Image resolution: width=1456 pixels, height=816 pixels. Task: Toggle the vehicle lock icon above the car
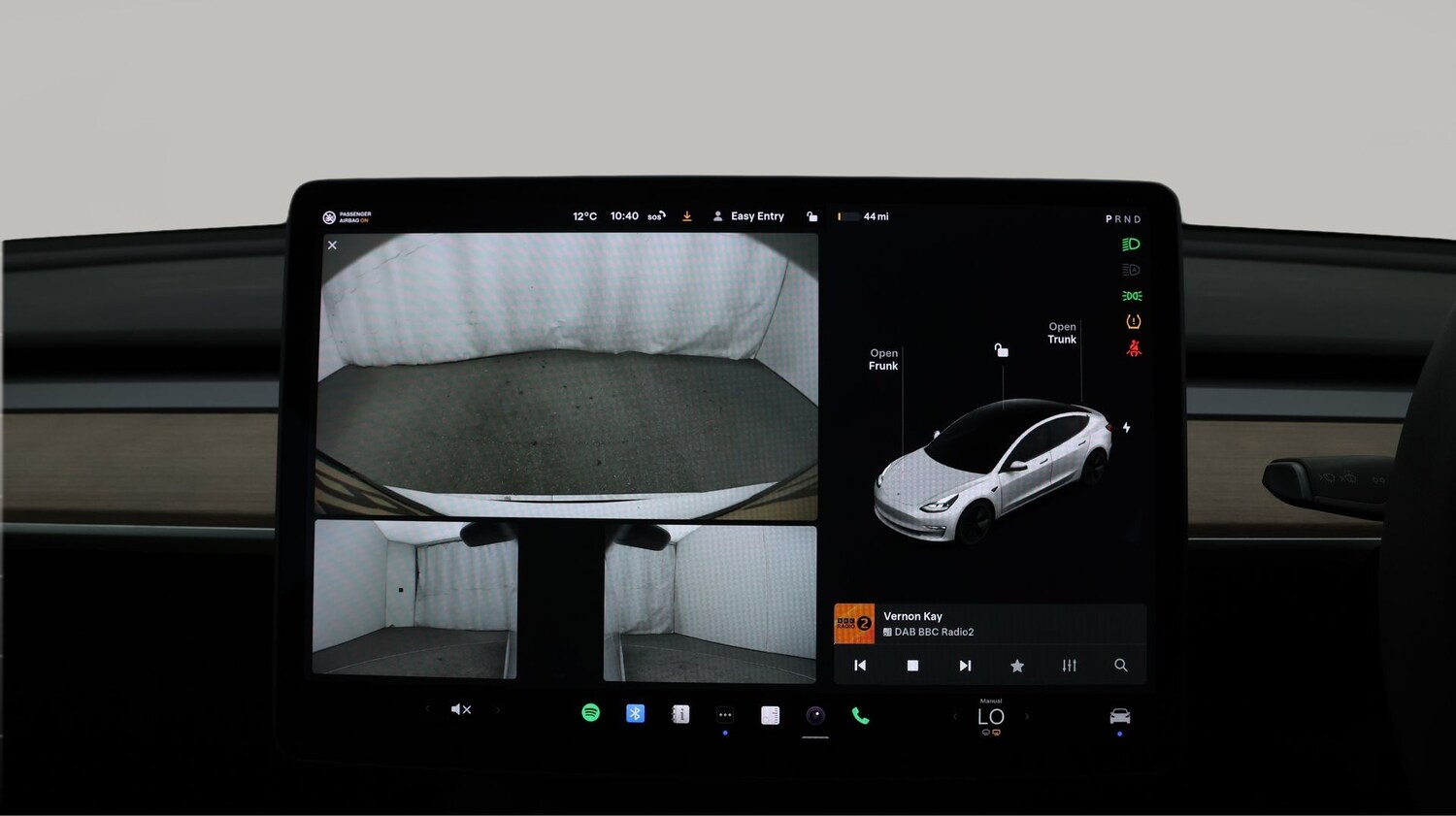1001,349
